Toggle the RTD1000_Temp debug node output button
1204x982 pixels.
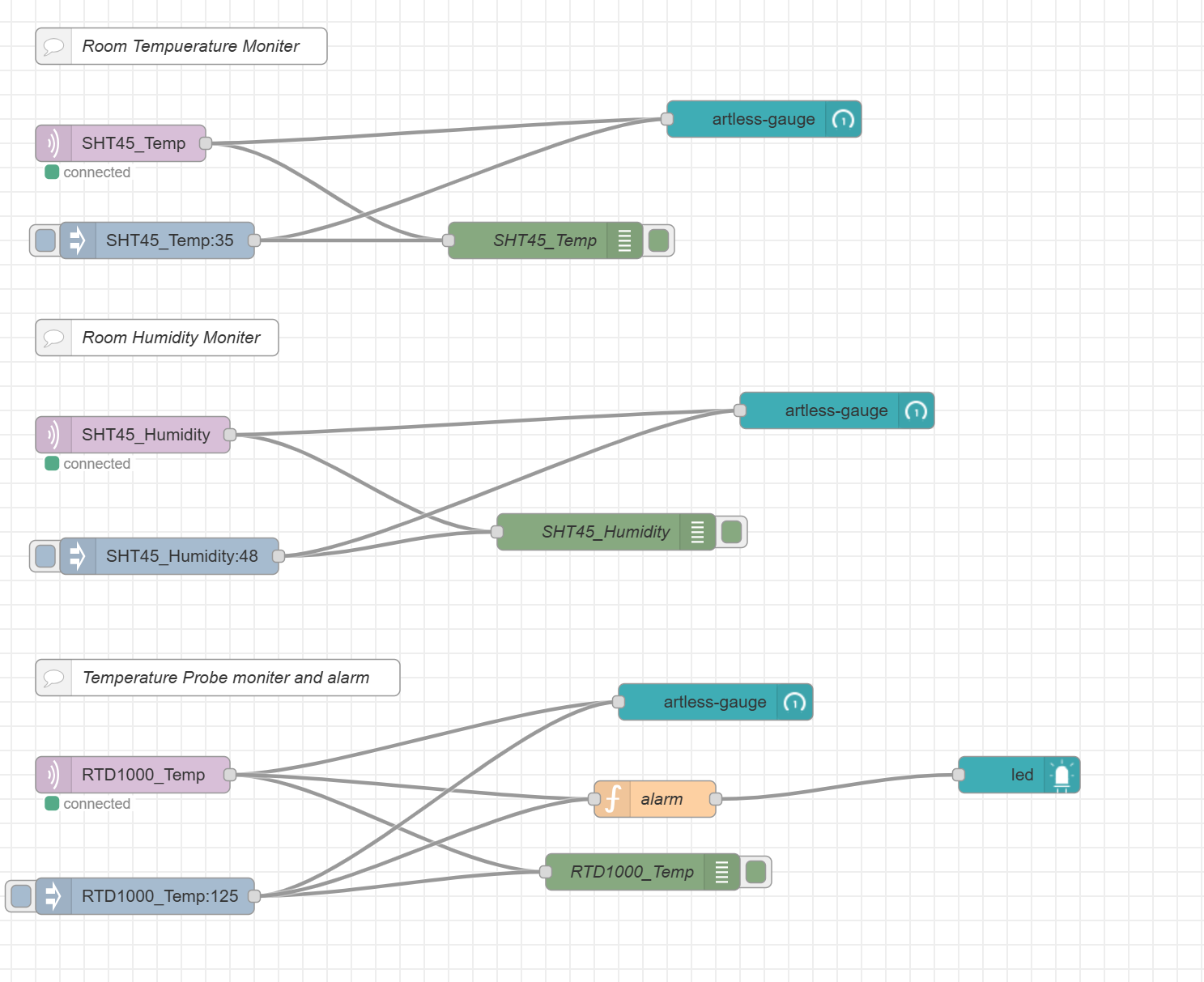click(x=755, y=872)
